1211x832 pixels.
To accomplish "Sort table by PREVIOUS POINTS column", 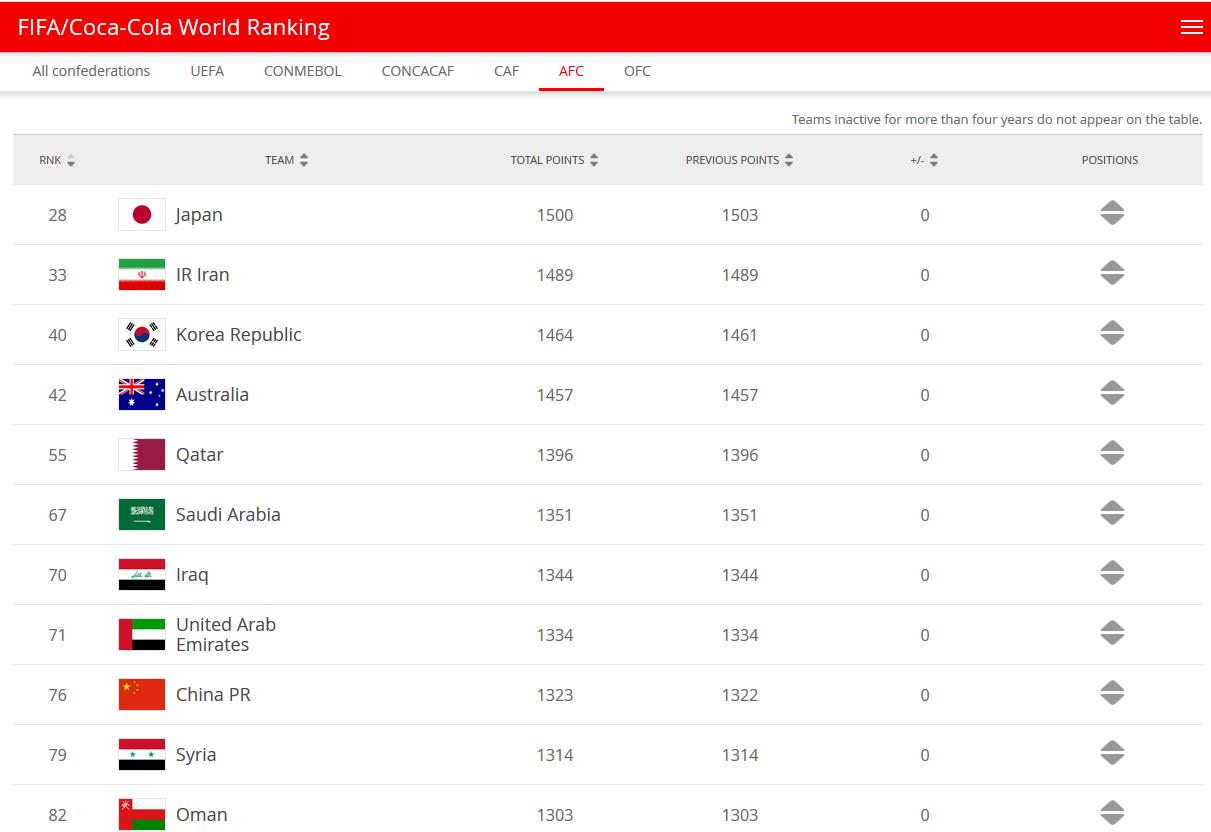I will pos(740,160).
